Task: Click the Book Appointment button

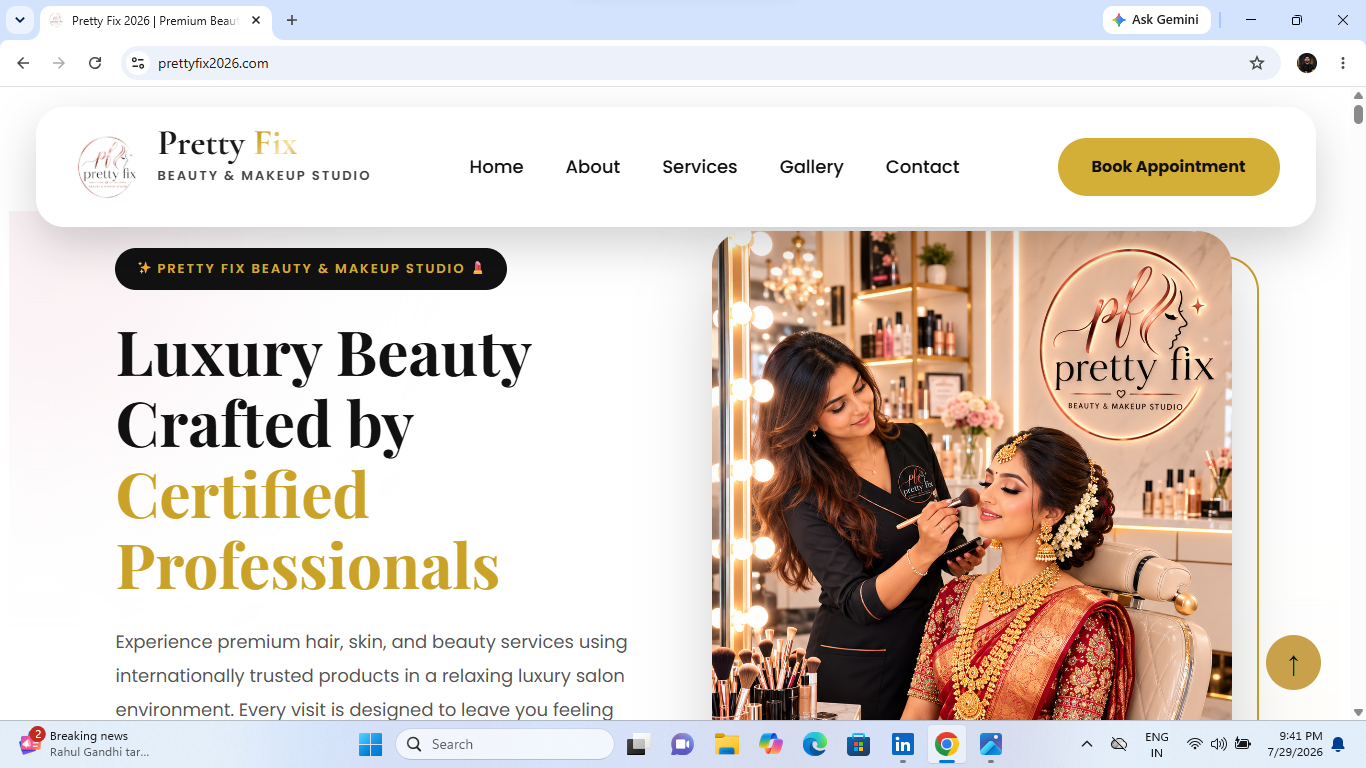Action: pos(1168,167)
